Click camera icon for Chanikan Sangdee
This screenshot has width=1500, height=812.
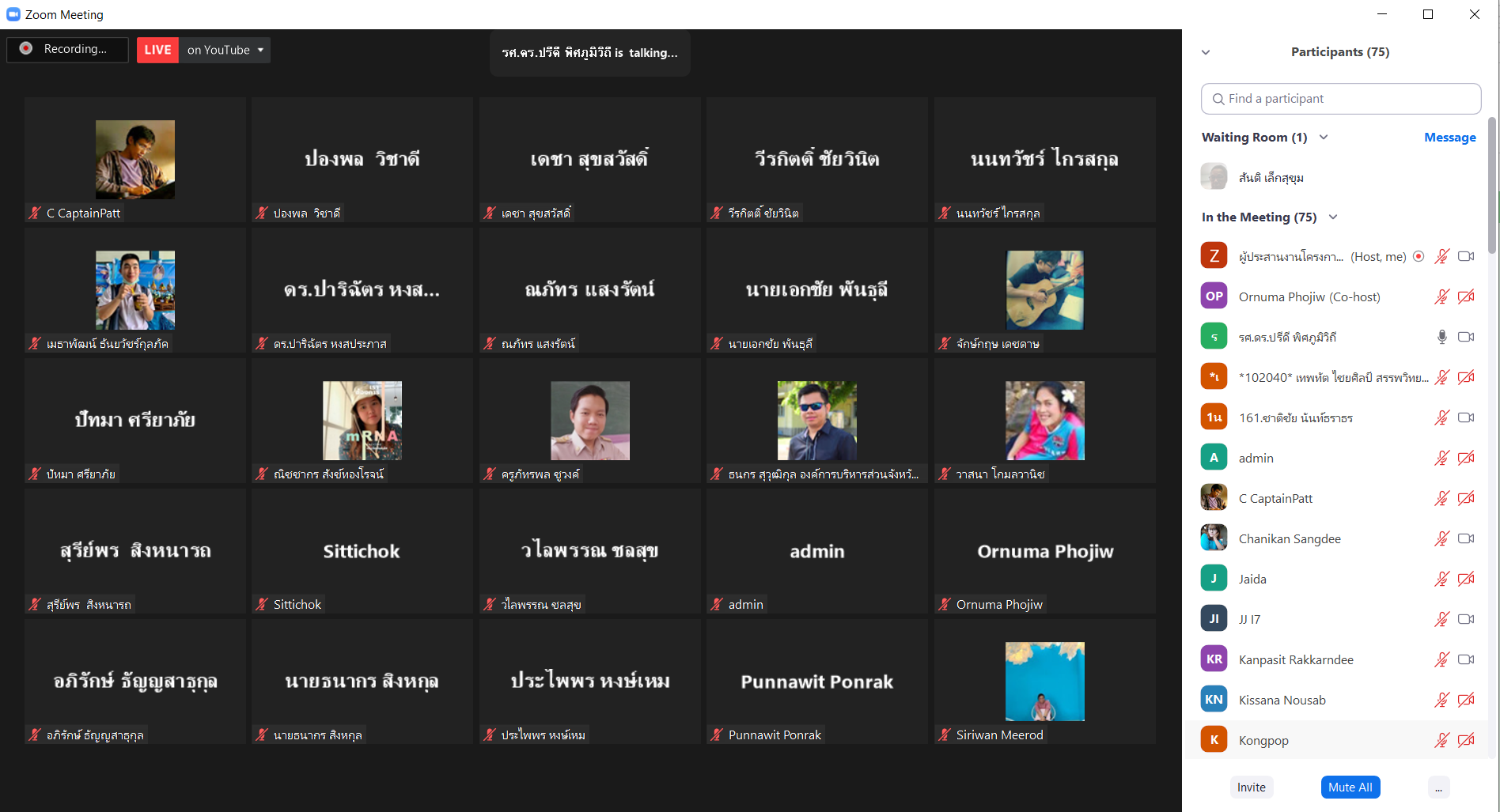[x=1466, y=538]
